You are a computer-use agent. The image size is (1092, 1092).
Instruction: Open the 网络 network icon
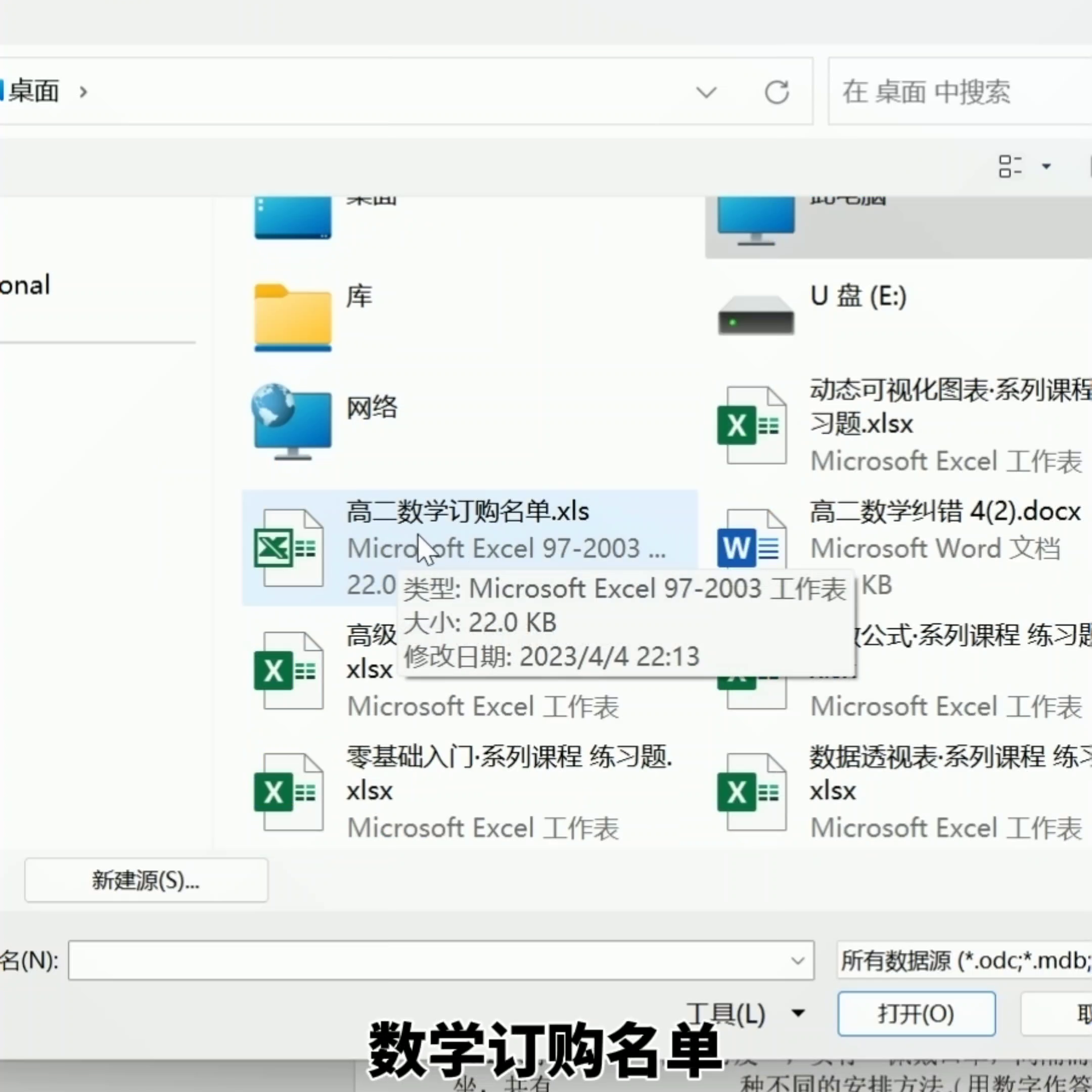292,422
